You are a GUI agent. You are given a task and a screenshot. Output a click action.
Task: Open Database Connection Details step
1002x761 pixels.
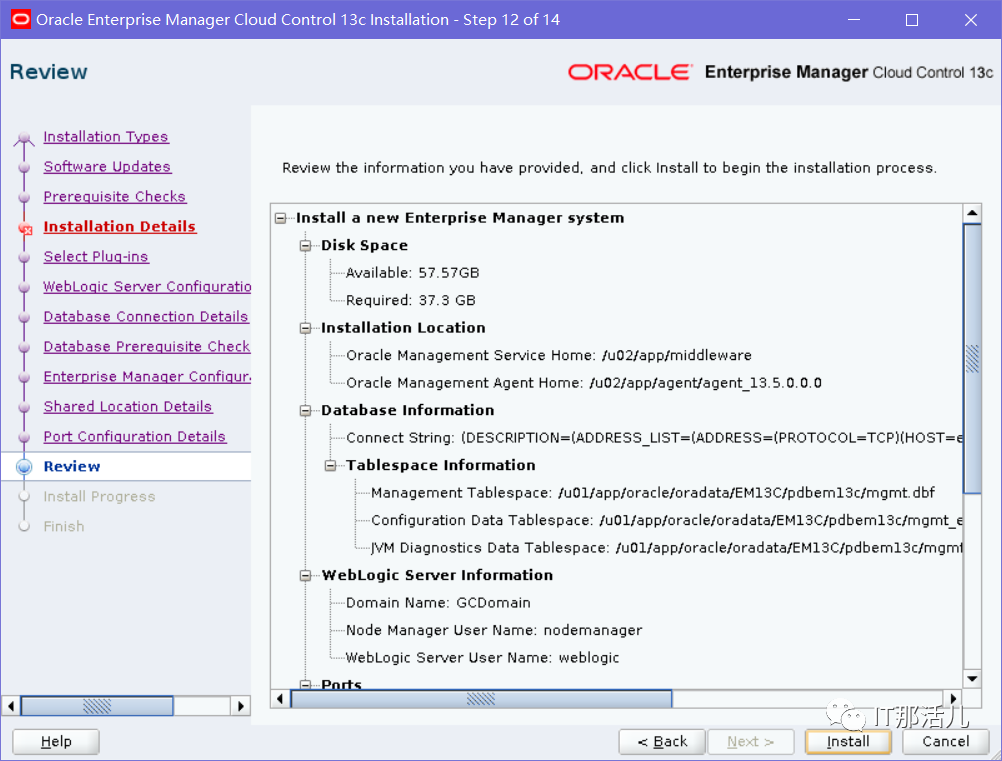[x=146, y=317]
